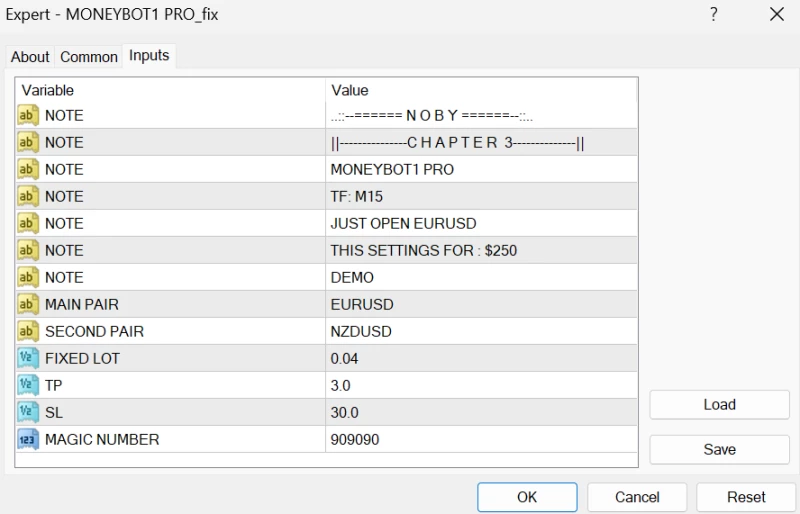Click the string icon beside MAIN PAIR
The width and height of the screenshot is (800, 514).
click(28, 304)
